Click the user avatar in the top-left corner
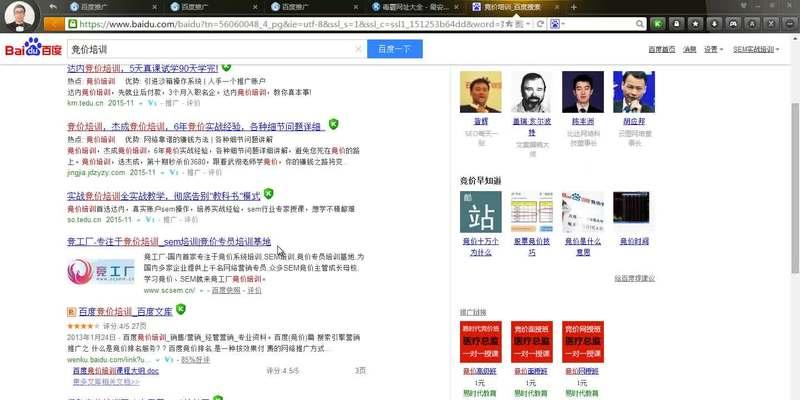 [x=20, y=16]
